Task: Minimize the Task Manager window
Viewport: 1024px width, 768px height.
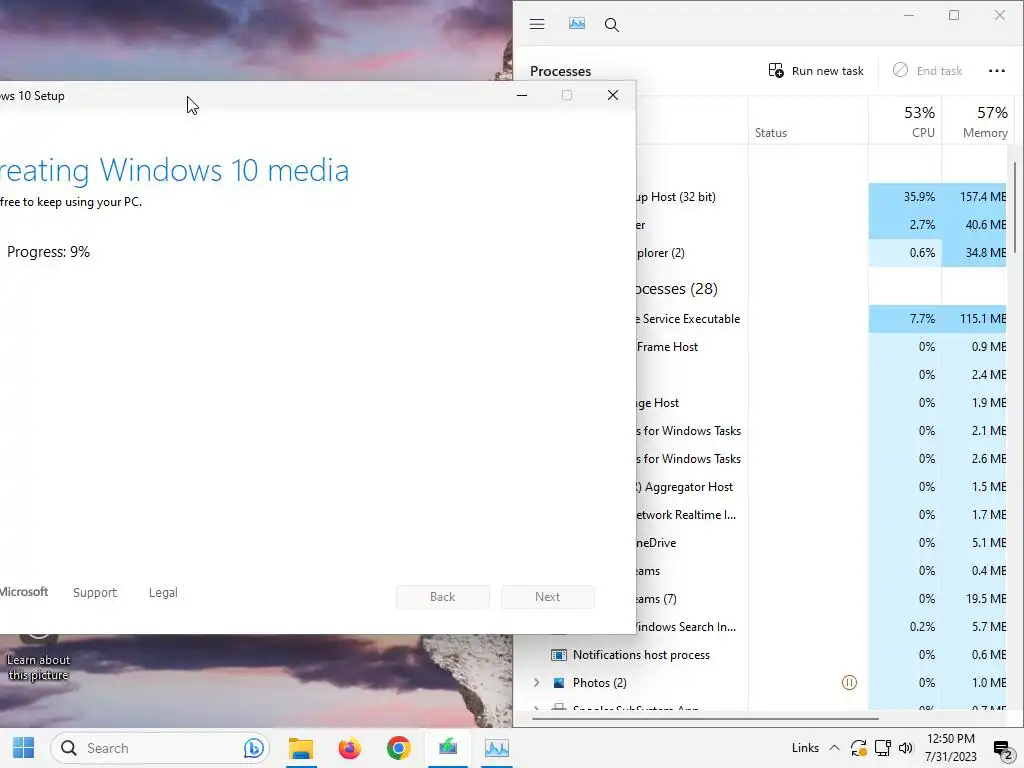Action: coord(908,15)
